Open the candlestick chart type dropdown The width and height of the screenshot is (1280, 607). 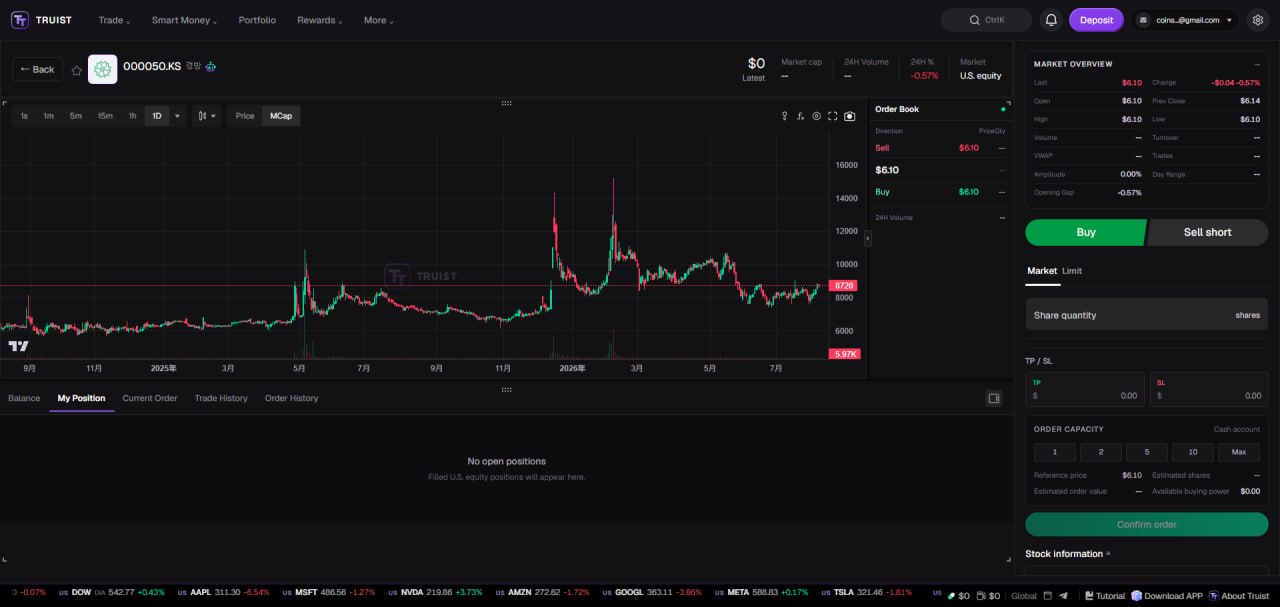click(206, 116)
